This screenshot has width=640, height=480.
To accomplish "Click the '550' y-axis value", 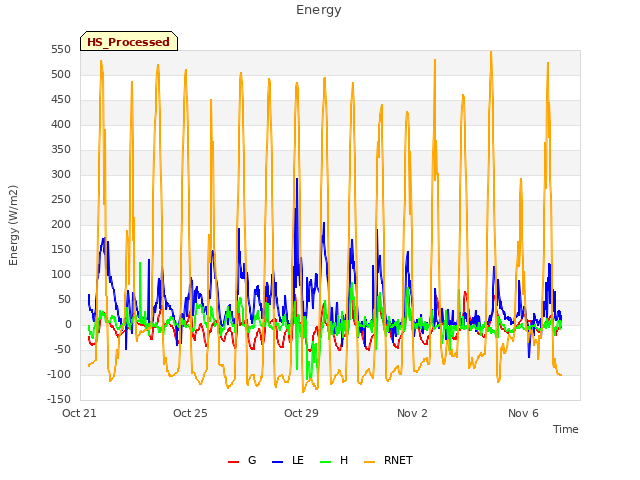I will coord(61,50).
